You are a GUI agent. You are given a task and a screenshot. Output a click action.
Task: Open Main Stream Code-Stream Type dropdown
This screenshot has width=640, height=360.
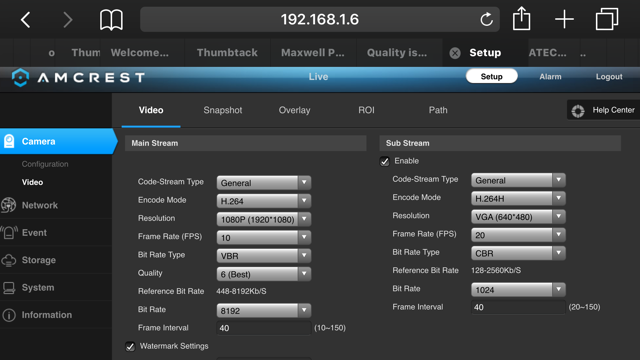[264, 182]
